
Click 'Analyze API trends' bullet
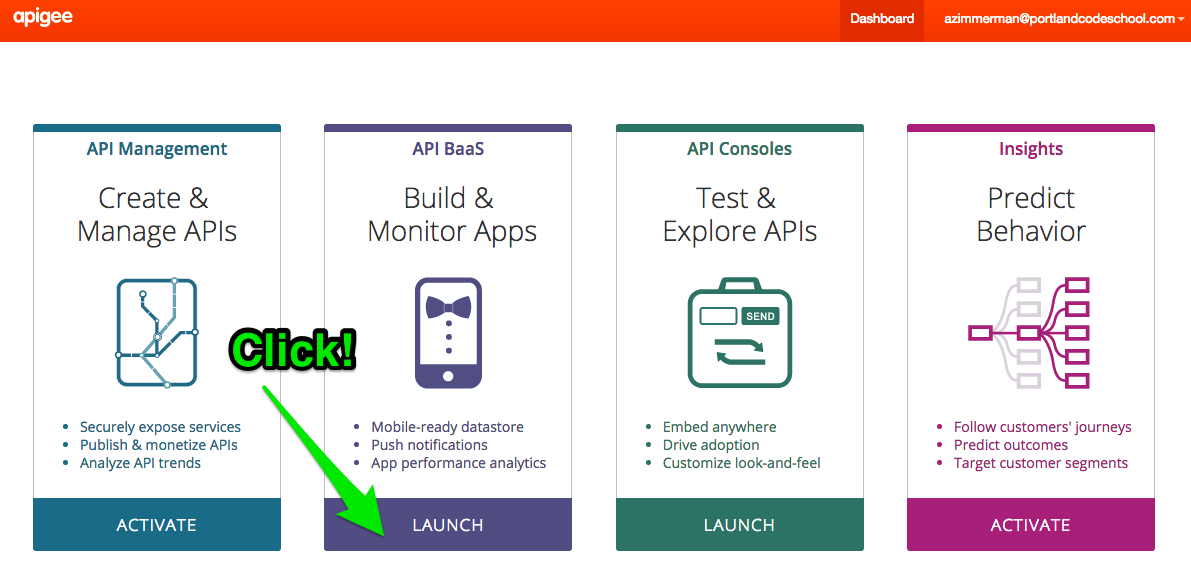click(141, 463)
